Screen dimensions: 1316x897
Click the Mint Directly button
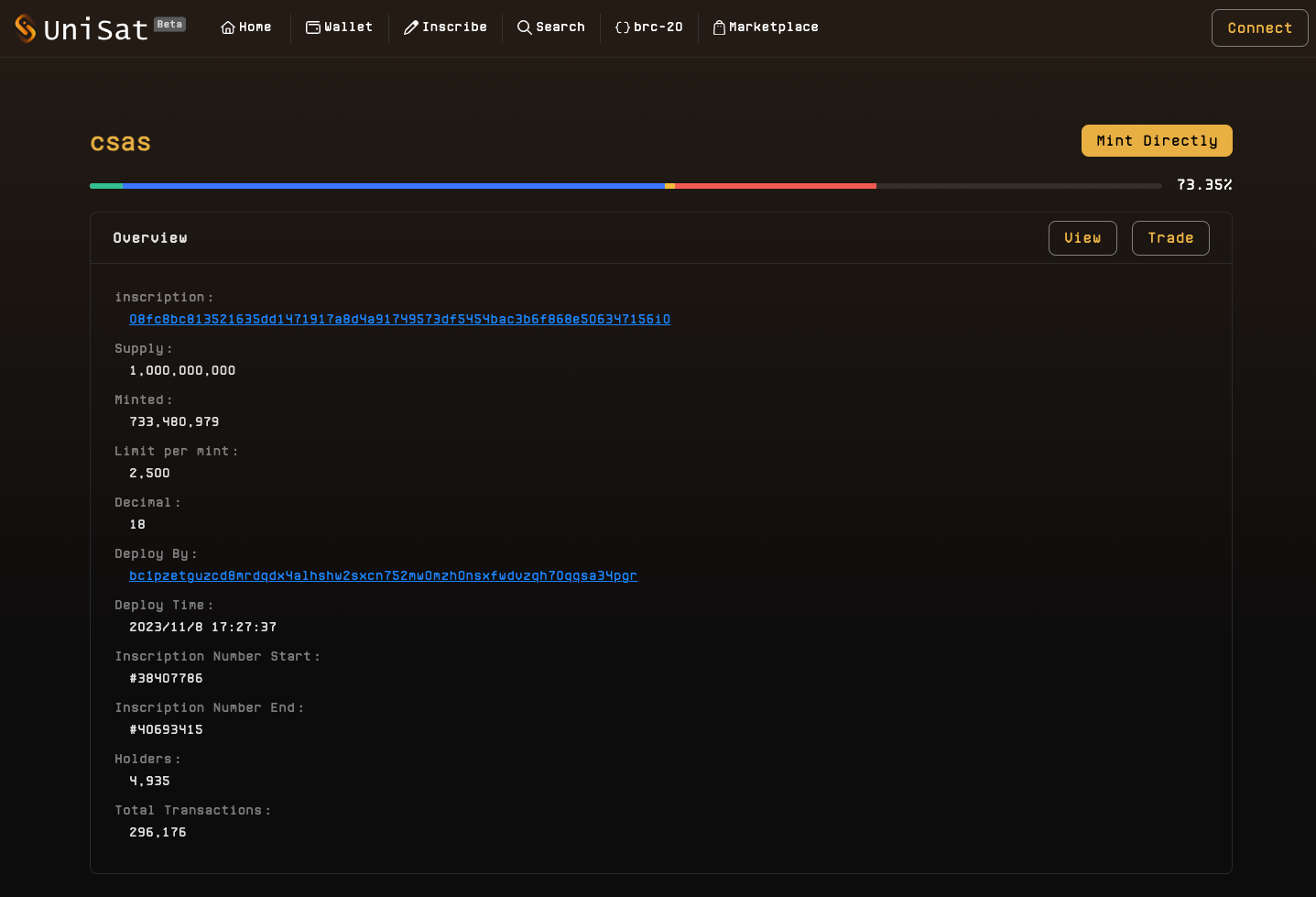point(1157,141)
